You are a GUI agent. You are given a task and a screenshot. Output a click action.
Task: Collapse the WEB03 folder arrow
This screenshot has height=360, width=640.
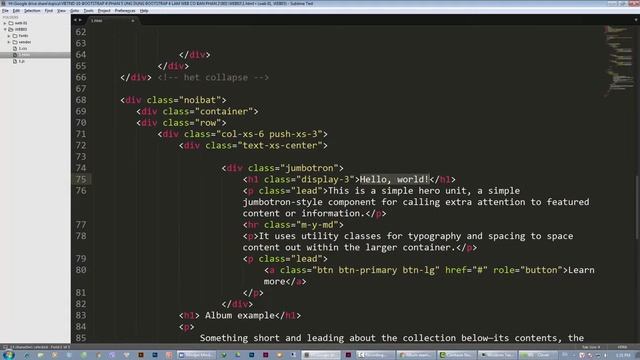5,29
